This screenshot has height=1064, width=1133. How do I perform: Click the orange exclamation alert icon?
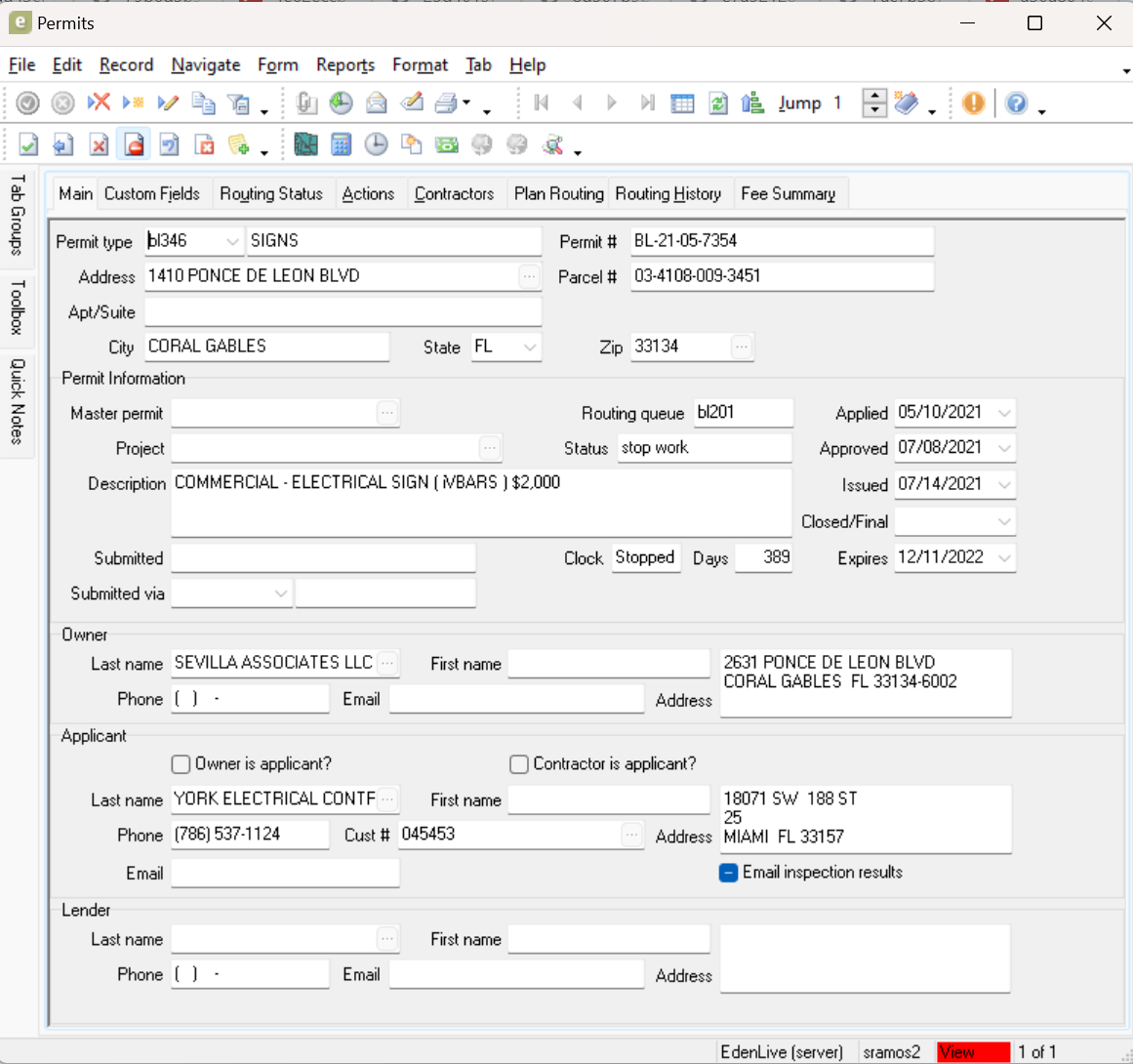pyautogui.click(x=973, y=103)
